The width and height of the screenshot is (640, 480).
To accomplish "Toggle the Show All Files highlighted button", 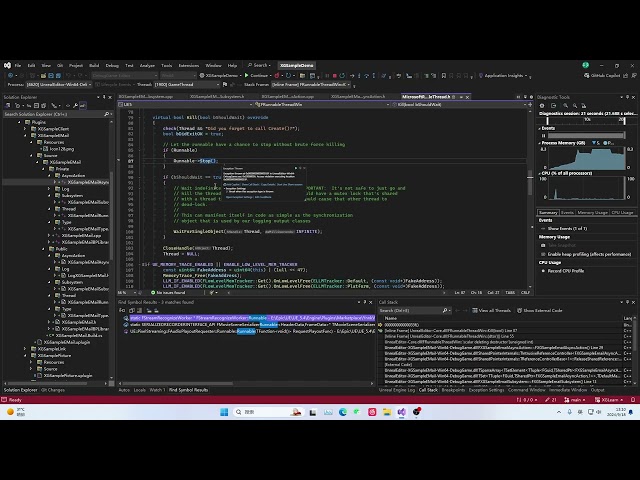I will [x=82, y=106].
